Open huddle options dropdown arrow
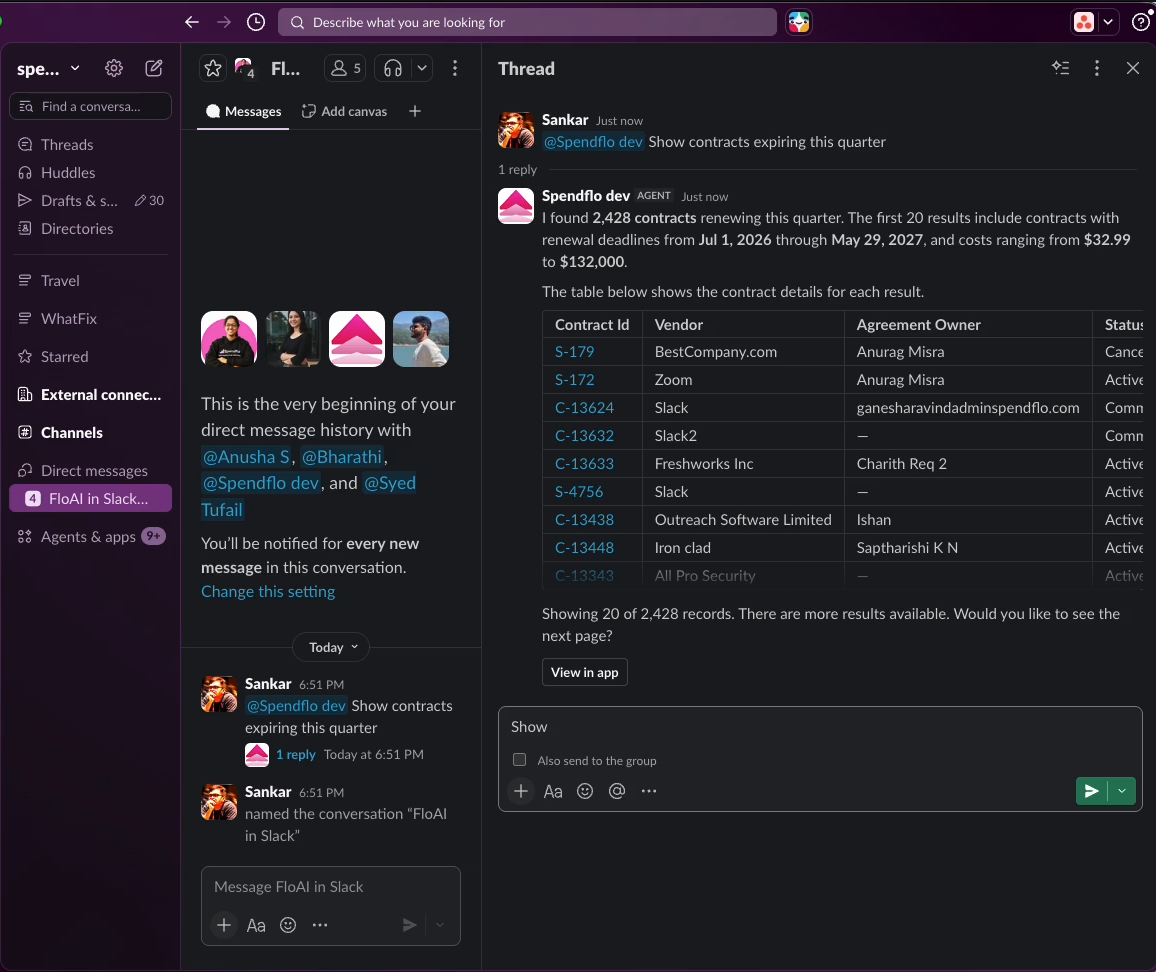Image resolution: width=1156 pixels, height=972 pixels. tap(422, 69)
